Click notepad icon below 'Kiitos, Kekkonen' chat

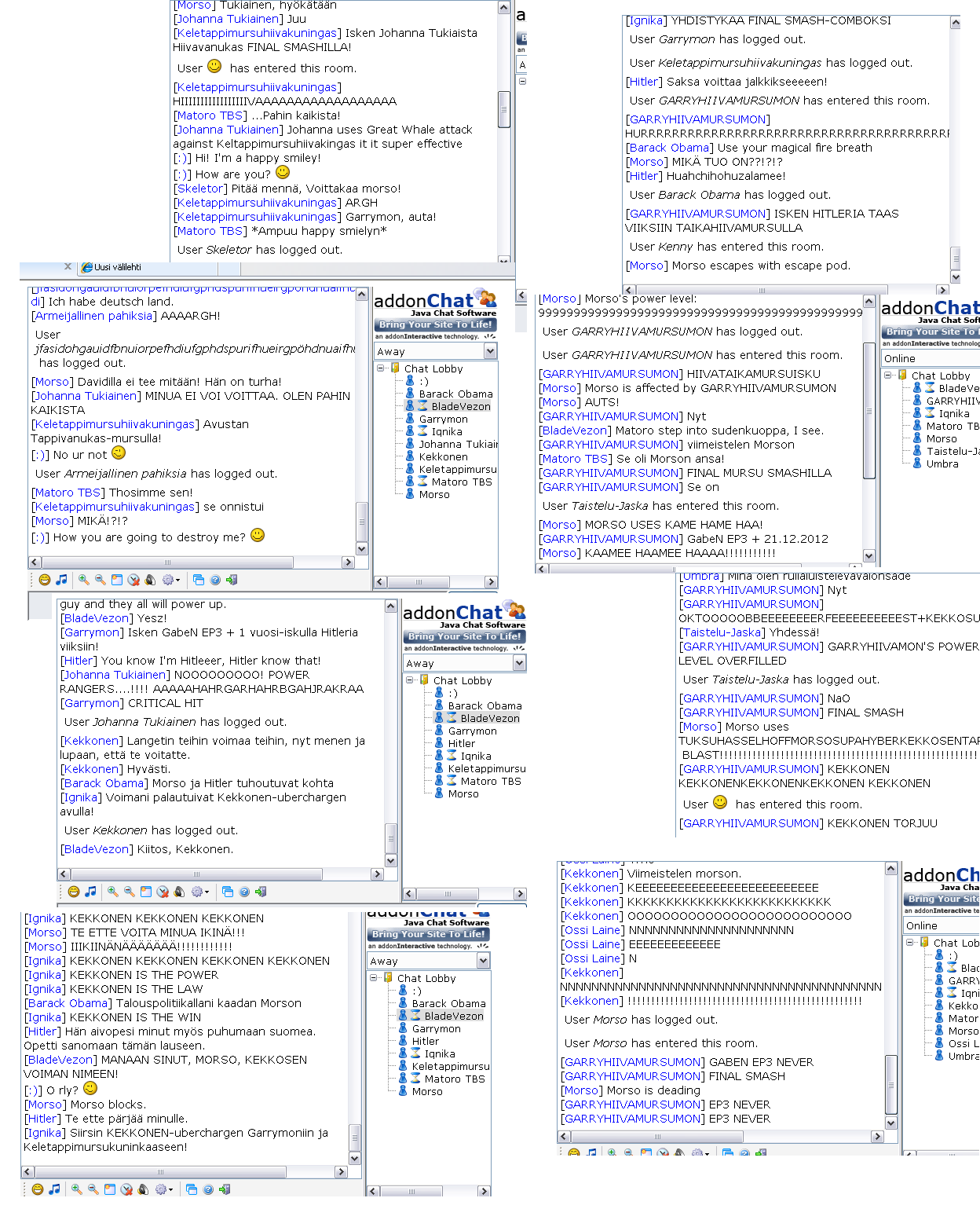point(146,892)
